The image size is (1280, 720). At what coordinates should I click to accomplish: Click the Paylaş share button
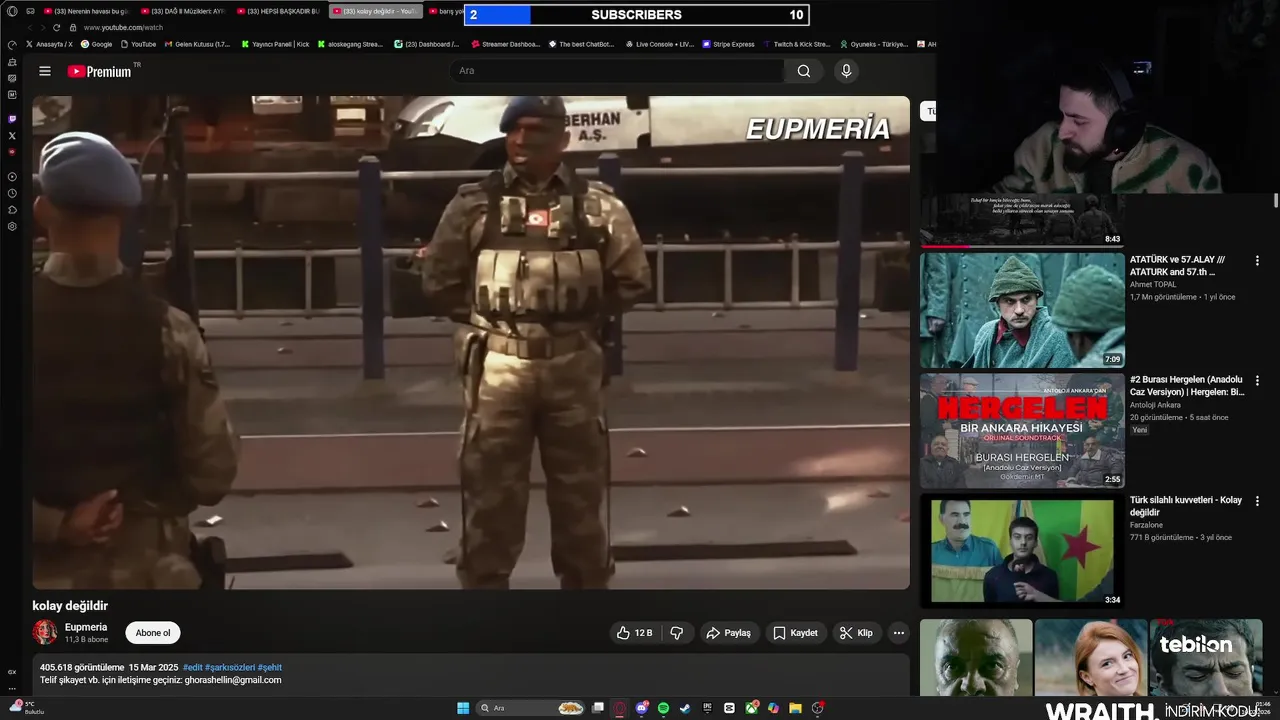pos(728,633)
